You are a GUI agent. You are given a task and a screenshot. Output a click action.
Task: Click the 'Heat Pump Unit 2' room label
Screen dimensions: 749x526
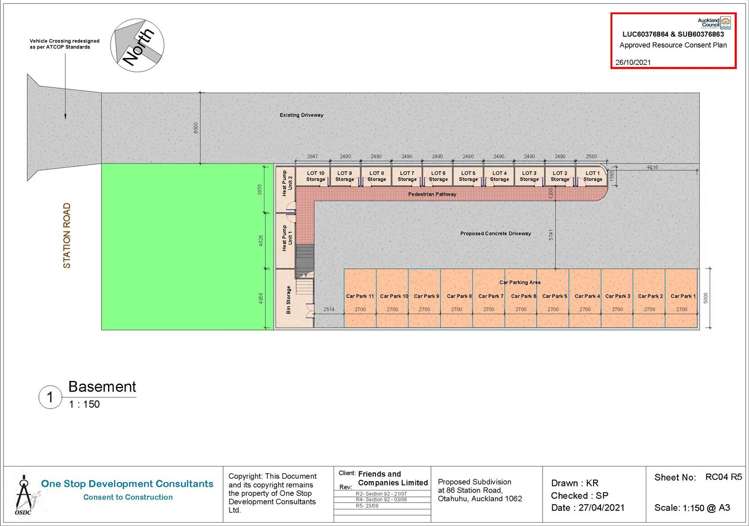(x=288, y=183)
